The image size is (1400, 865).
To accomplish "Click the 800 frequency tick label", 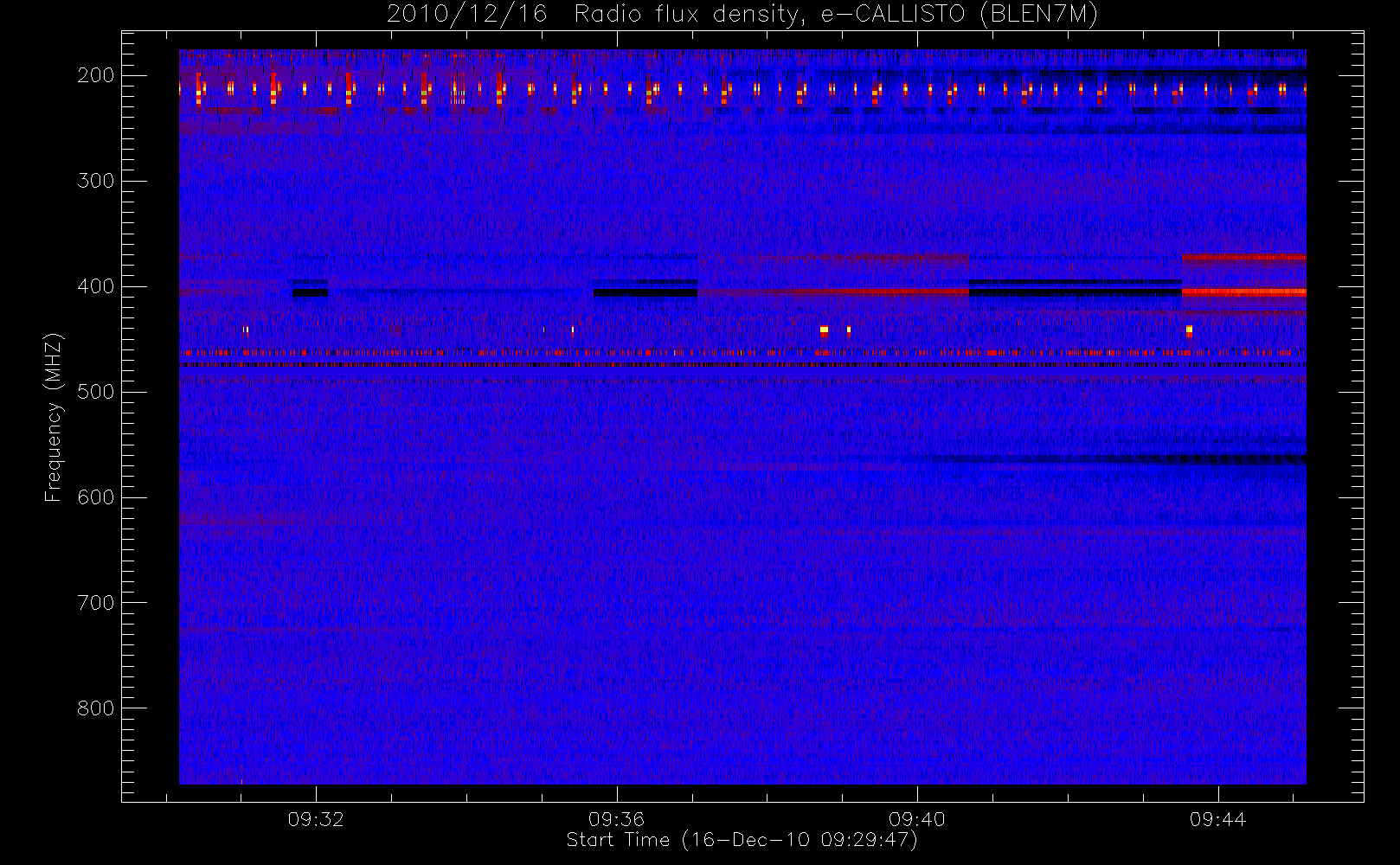I will coord(96,708).
